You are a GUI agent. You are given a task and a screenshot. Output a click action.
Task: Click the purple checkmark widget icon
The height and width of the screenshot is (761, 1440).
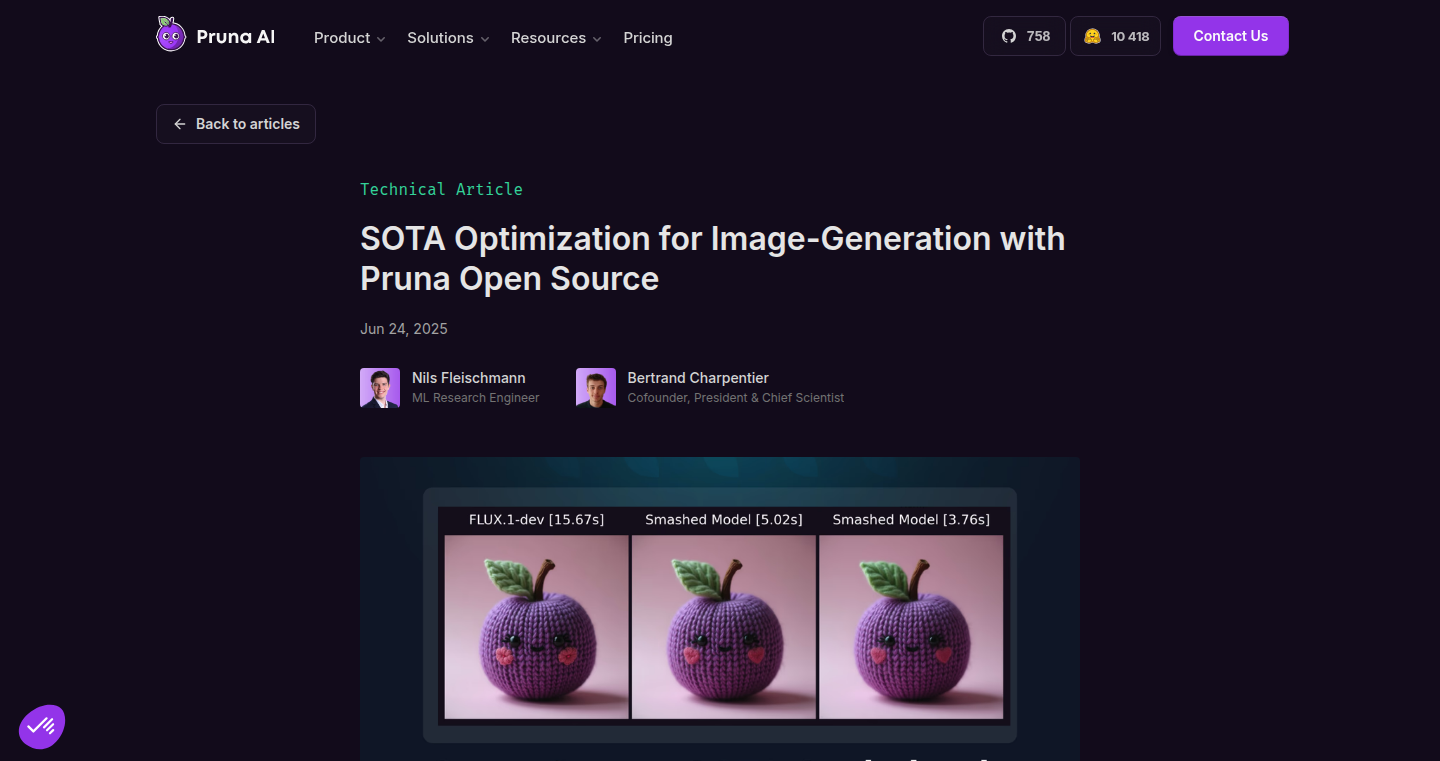click(42, 727)
